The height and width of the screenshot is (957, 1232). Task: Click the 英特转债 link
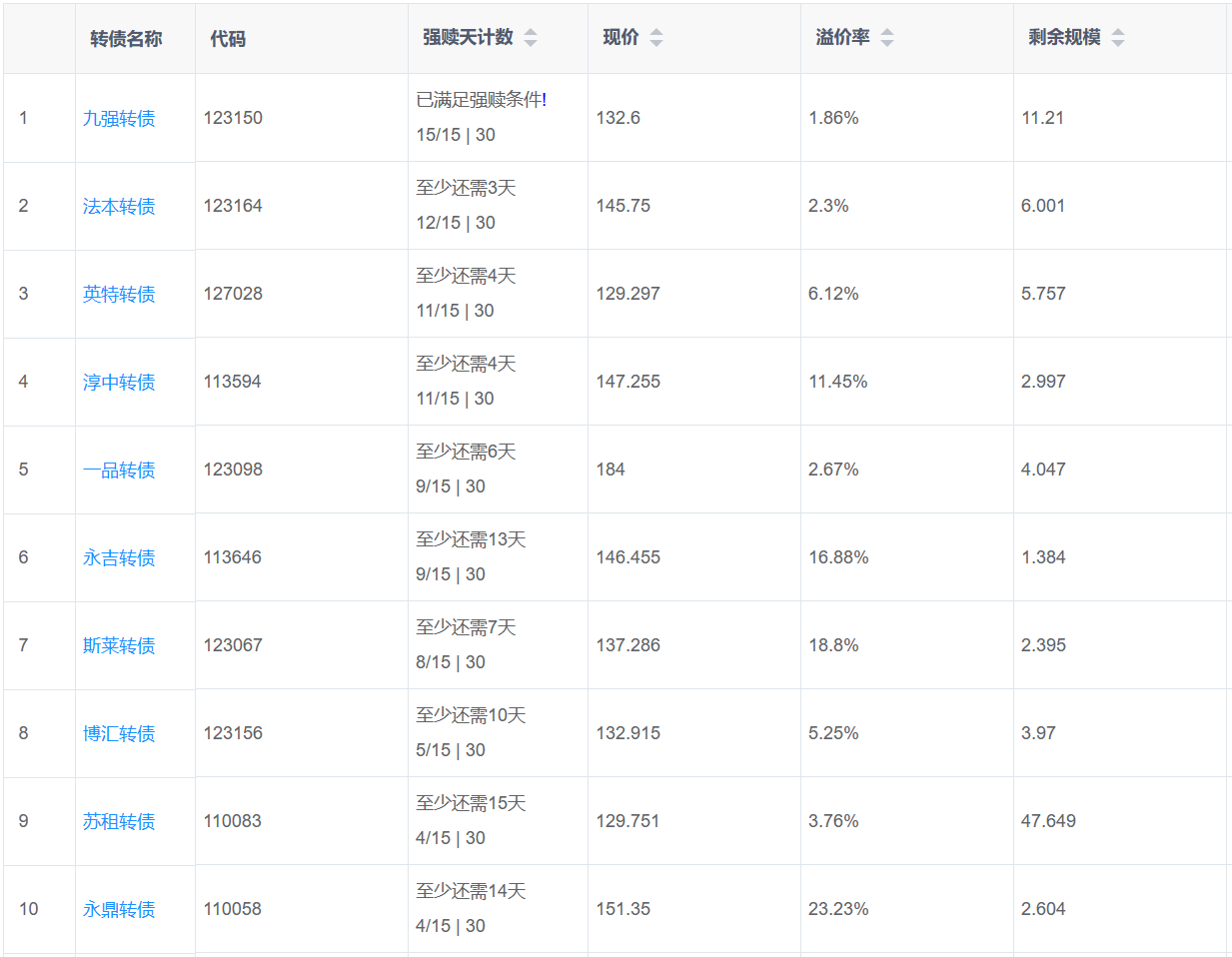[119, 295]
